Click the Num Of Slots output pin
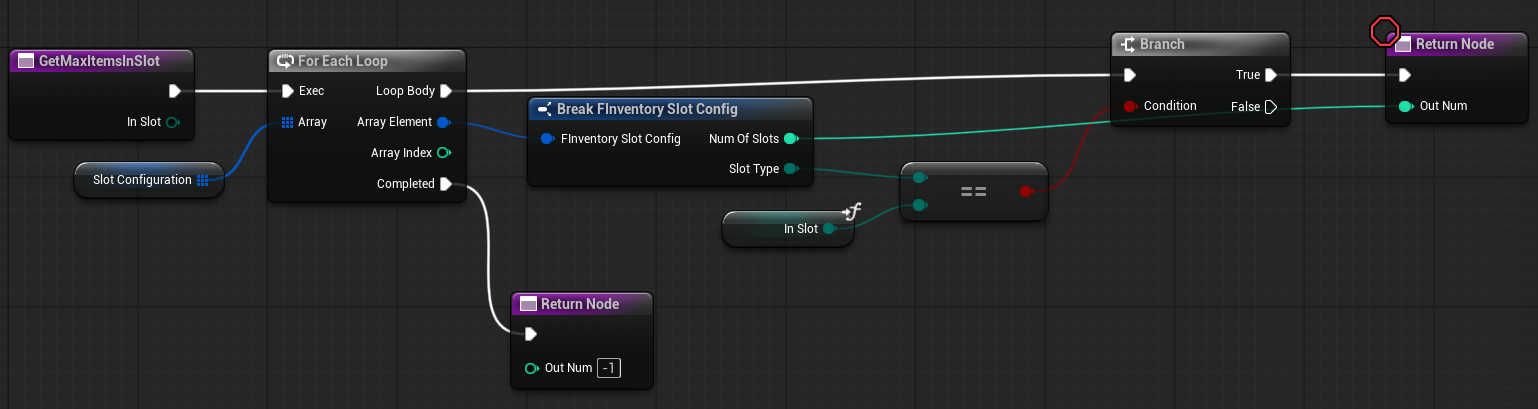1538x409 pixels. tap(790, 139)
